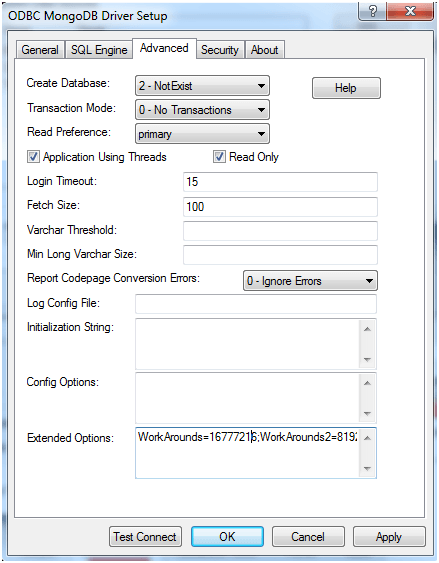Click Test Connect button
The width and height of the screenshot is (439, 563).
145,537
